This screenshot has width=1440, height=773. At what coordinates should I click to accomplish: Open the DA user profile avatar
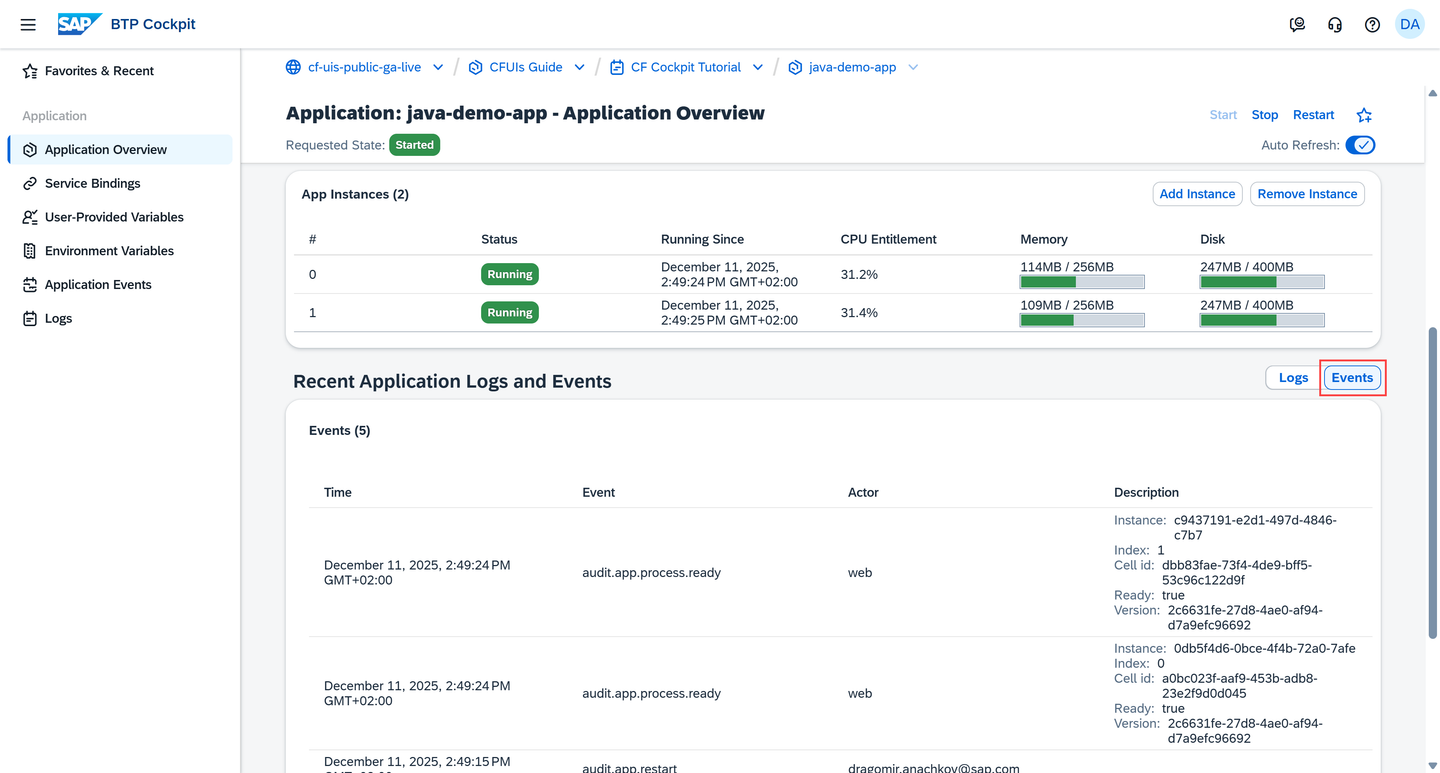point(1410,24)
